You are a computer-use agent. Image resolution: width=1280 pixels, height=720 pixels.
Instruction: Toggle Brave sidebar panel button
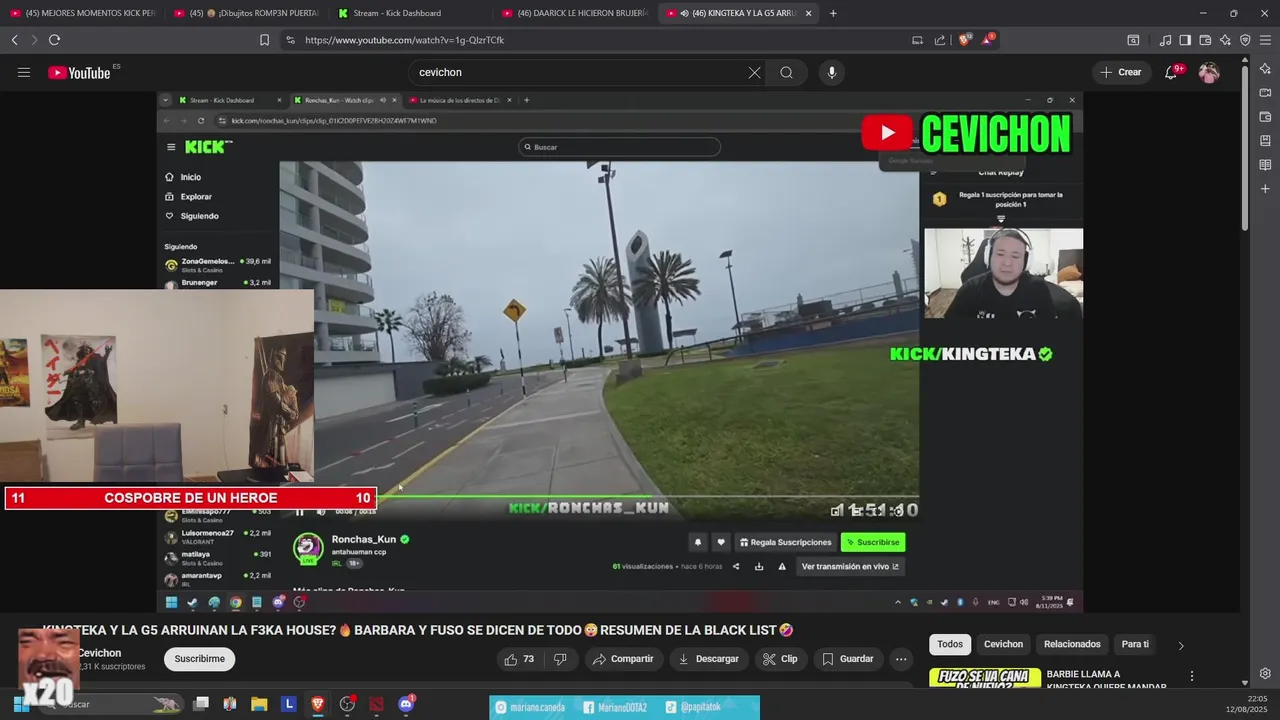click(x=1185, y=40)
